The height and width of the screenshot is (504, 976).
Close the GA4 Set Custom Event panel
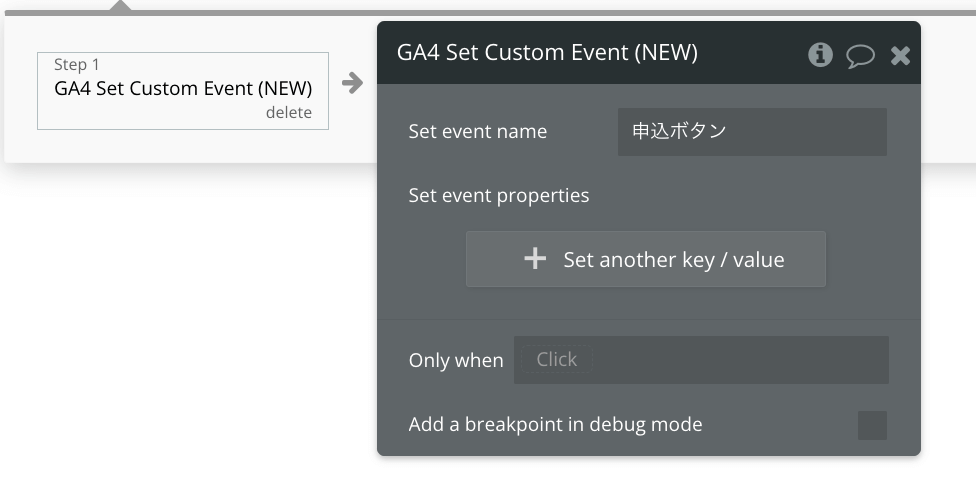900,56
